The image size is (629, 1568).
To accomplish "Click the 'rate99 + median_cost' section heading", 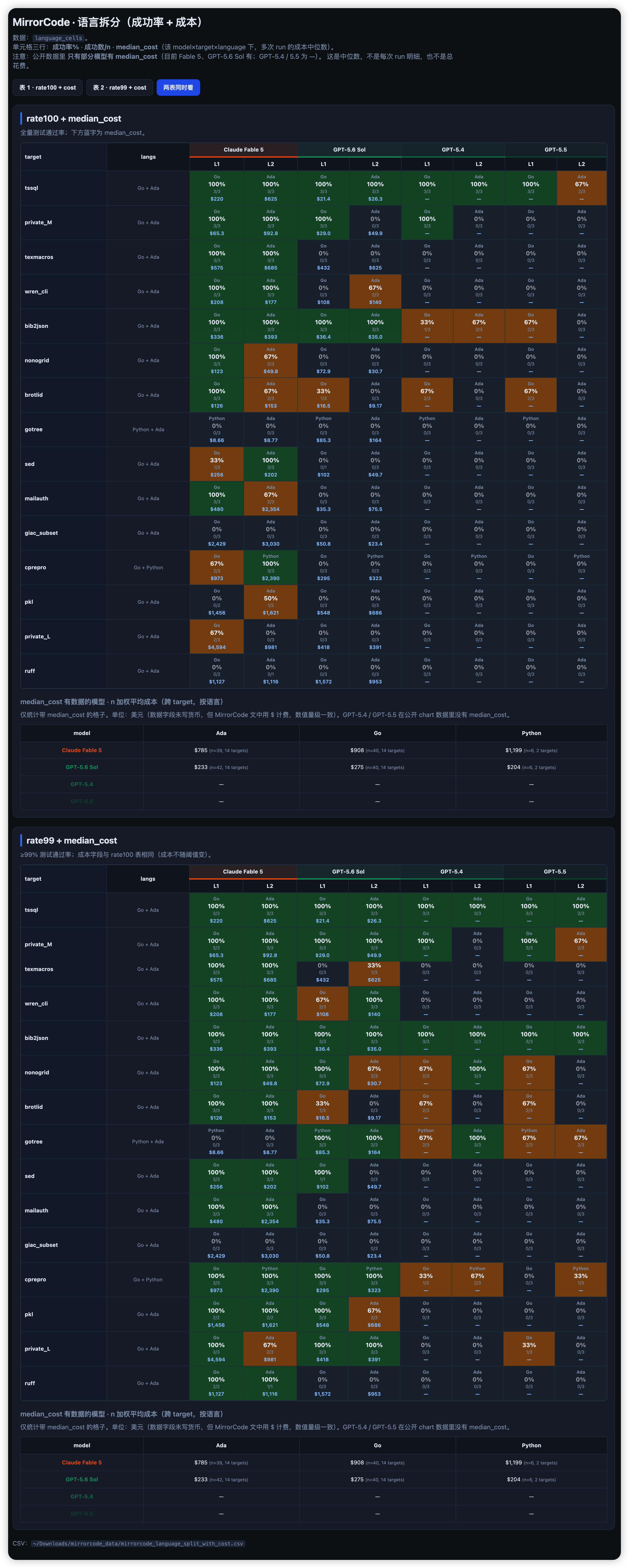I will pos(72,841).
